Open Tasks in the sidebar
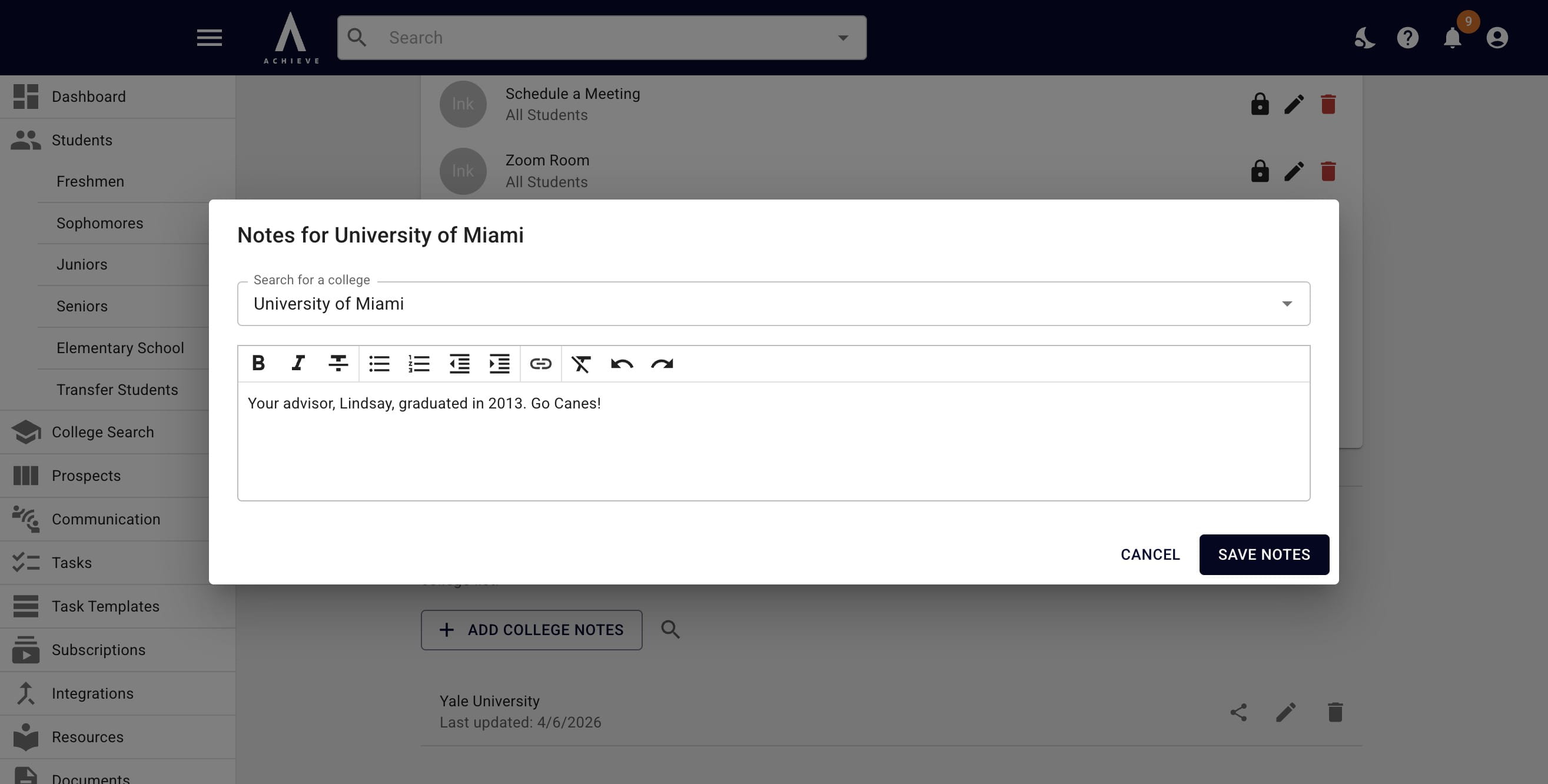Viewport: 1548px width, 784px height. 105,562
